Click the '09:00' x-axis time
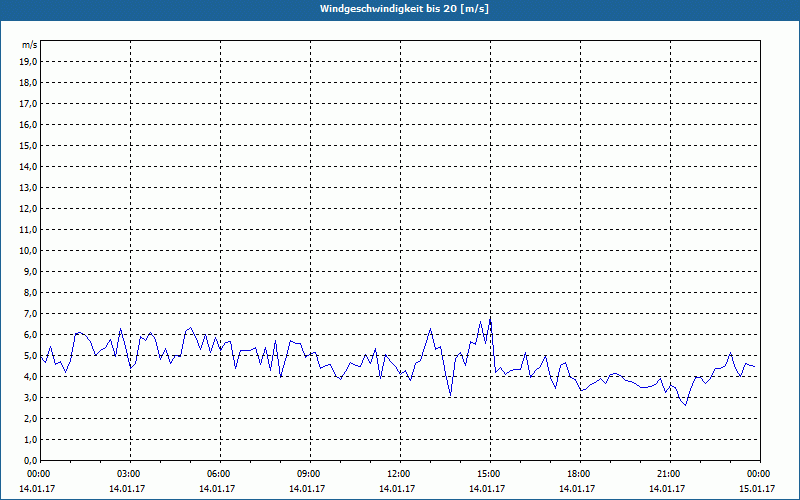 (309, 474)
